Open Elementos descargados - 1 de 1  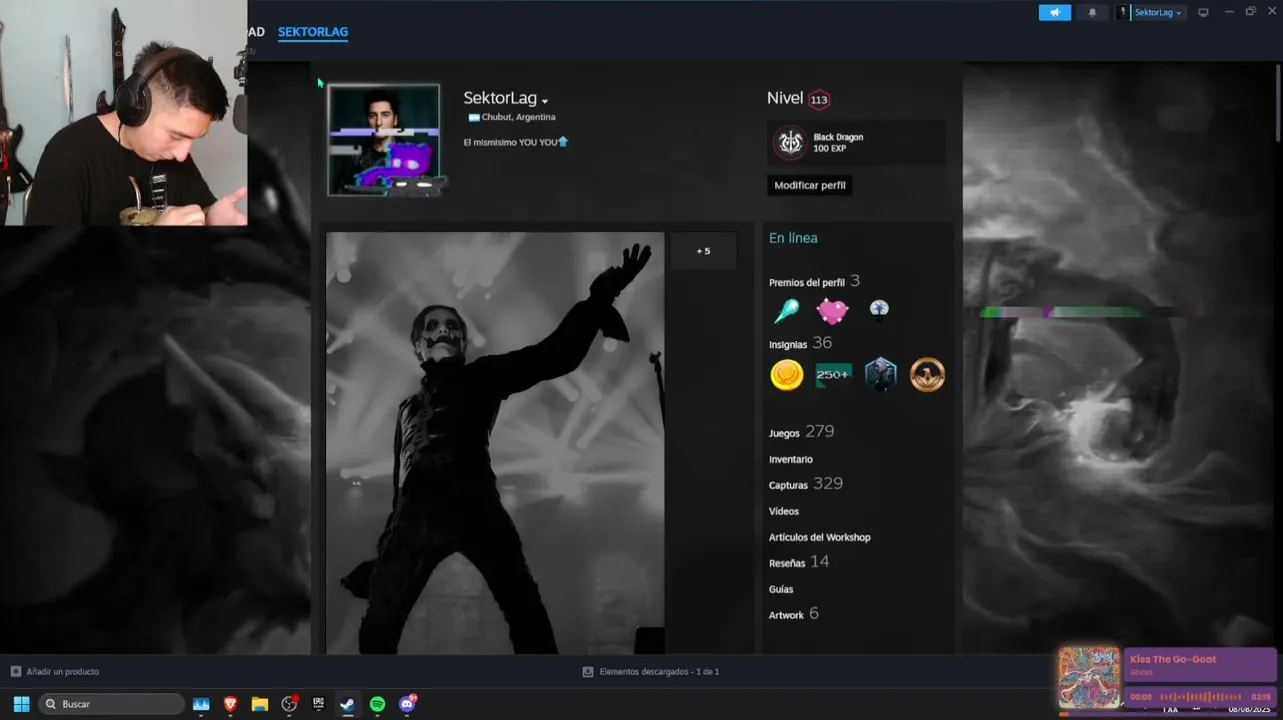659,672
